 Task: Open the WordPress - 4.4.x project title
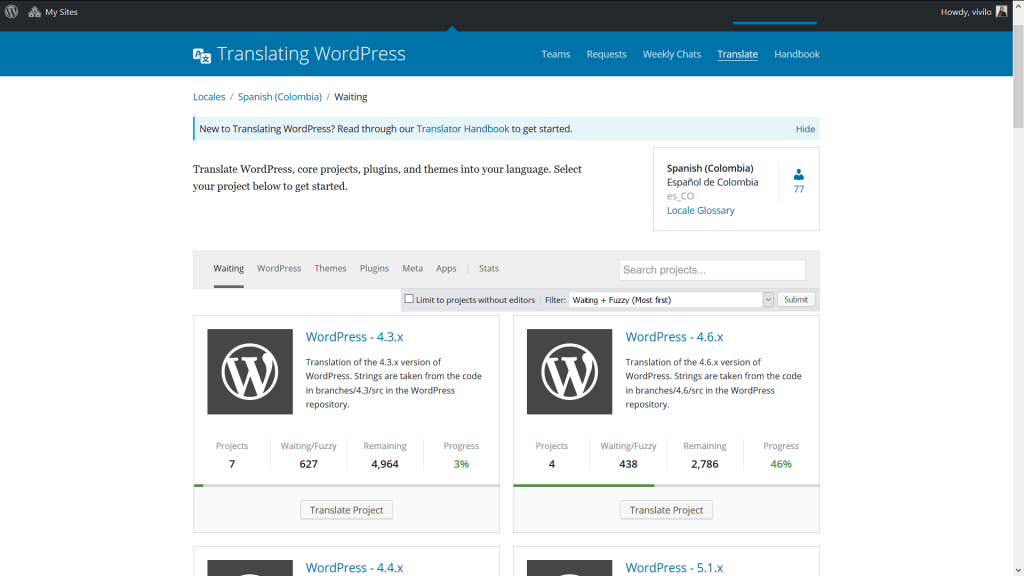pos(355,568)
